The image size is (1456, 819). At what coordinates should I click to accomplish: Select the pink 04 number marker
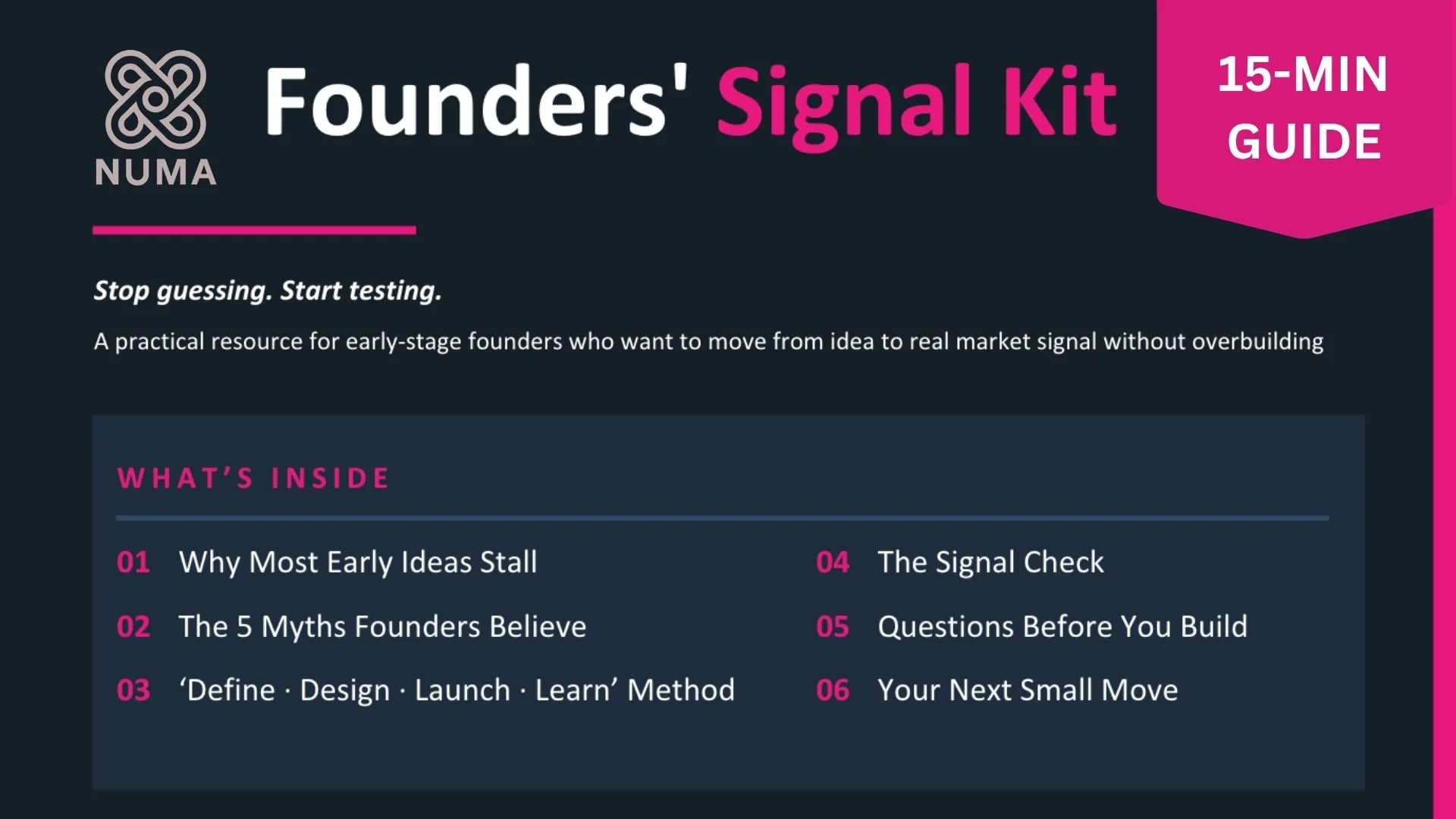(833, 562)
